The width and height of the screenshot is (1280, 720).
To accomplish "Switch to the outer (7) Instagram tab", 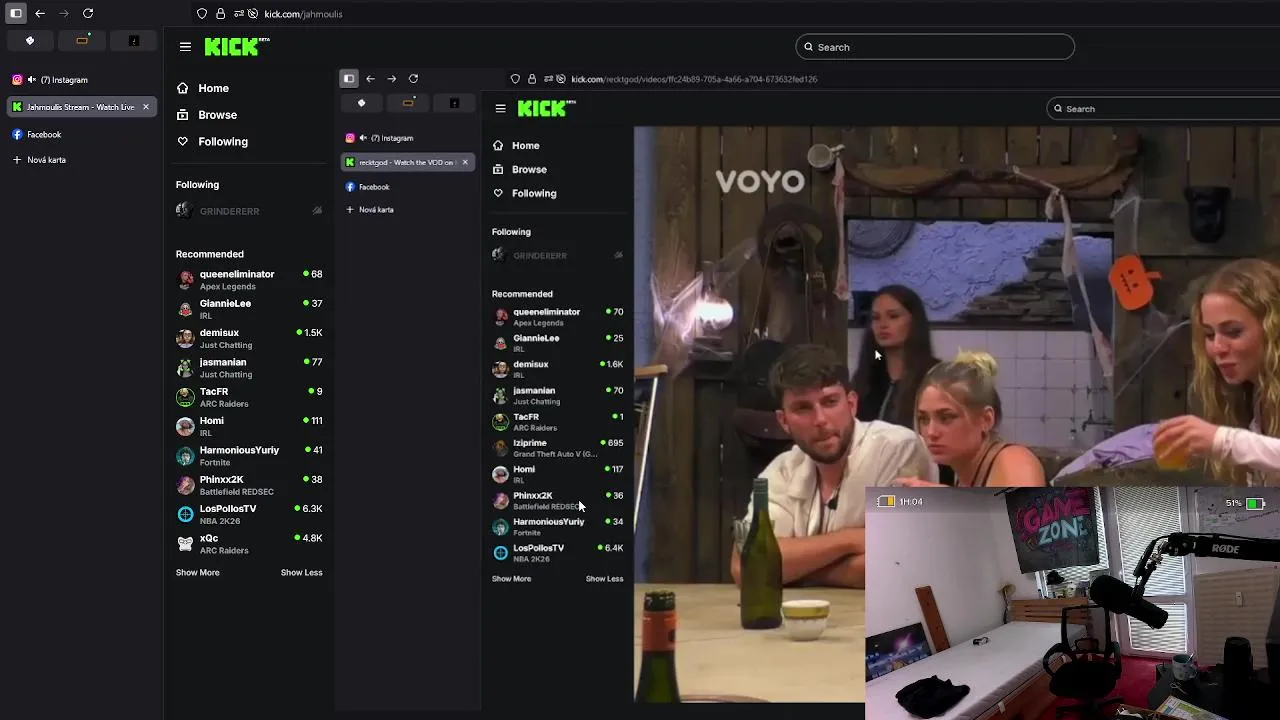I will 80,80.
